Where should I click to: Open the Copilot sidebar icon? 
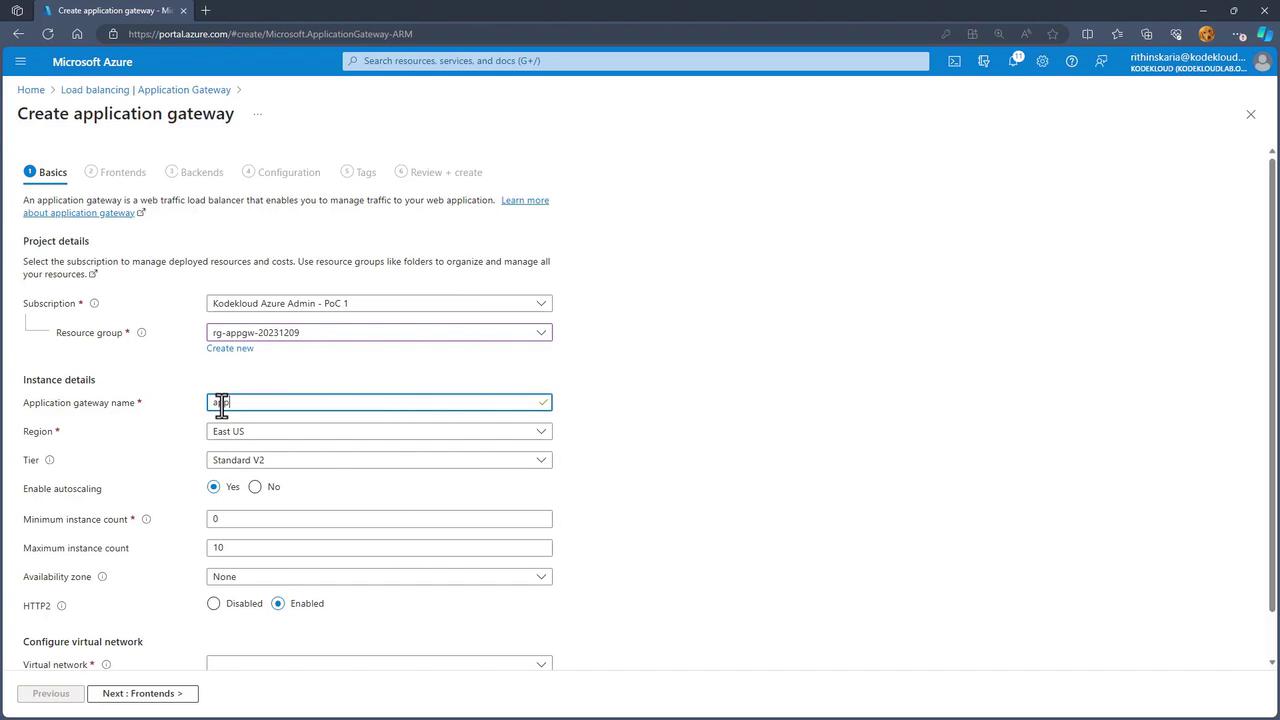click(x=1264, y=34)
